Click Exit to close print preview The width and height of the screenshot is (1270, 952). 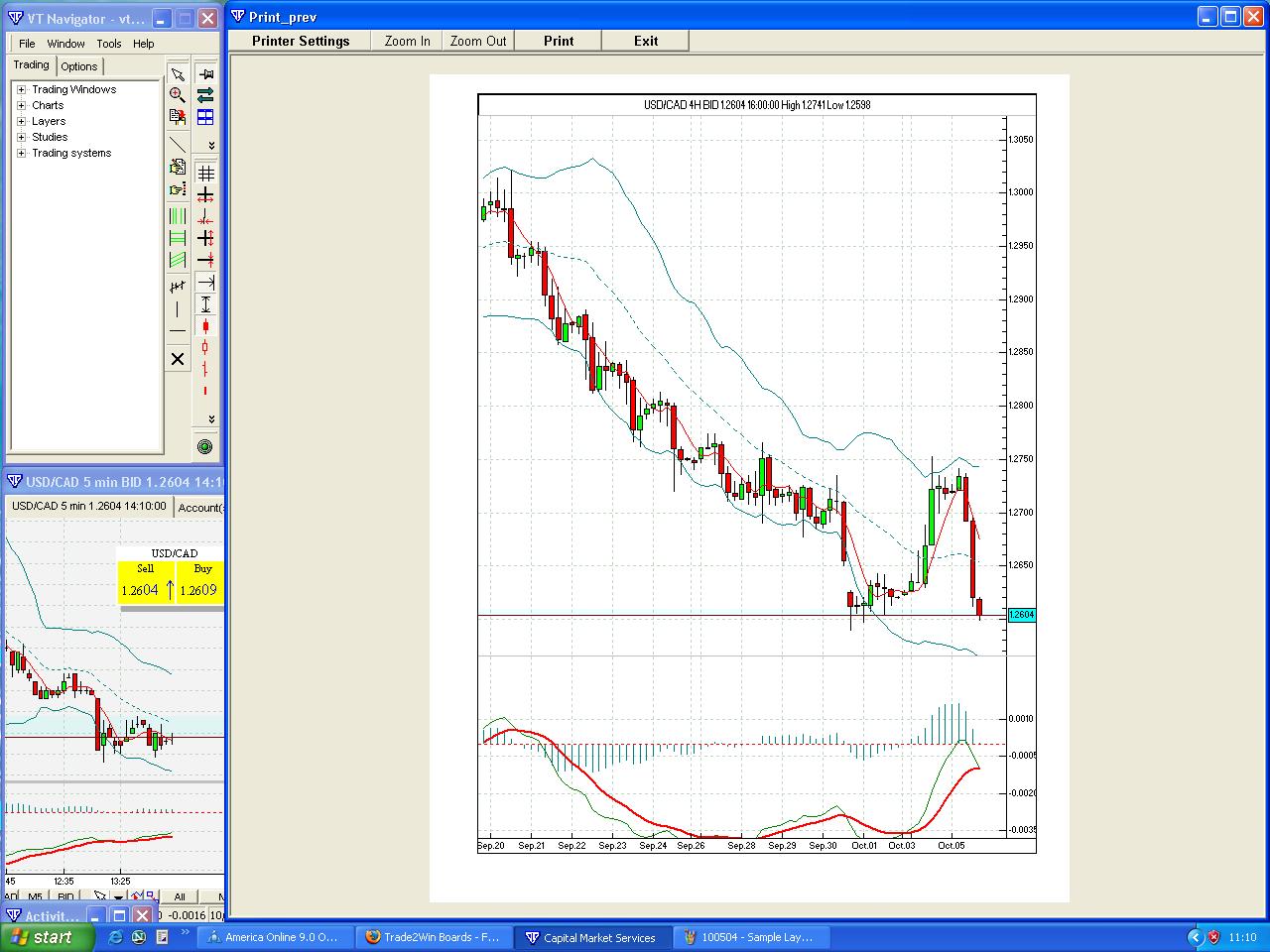pyautogui.click(x=646, y=41)
